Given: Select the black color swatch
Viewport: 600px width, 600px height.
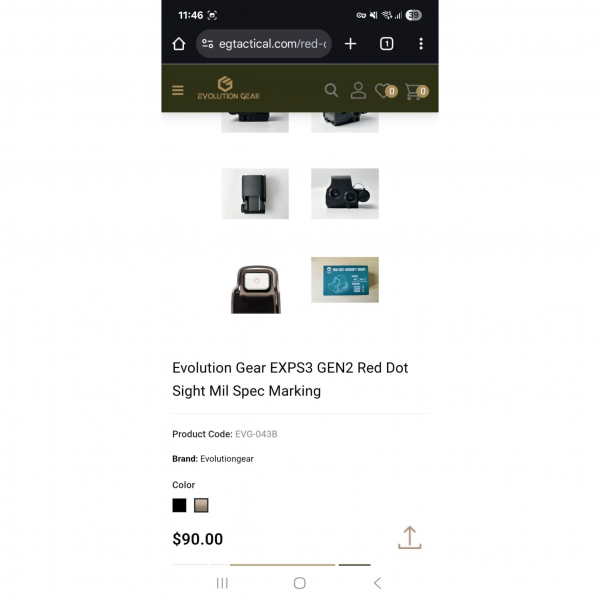Looking at the screenshot, I should 179,505.
